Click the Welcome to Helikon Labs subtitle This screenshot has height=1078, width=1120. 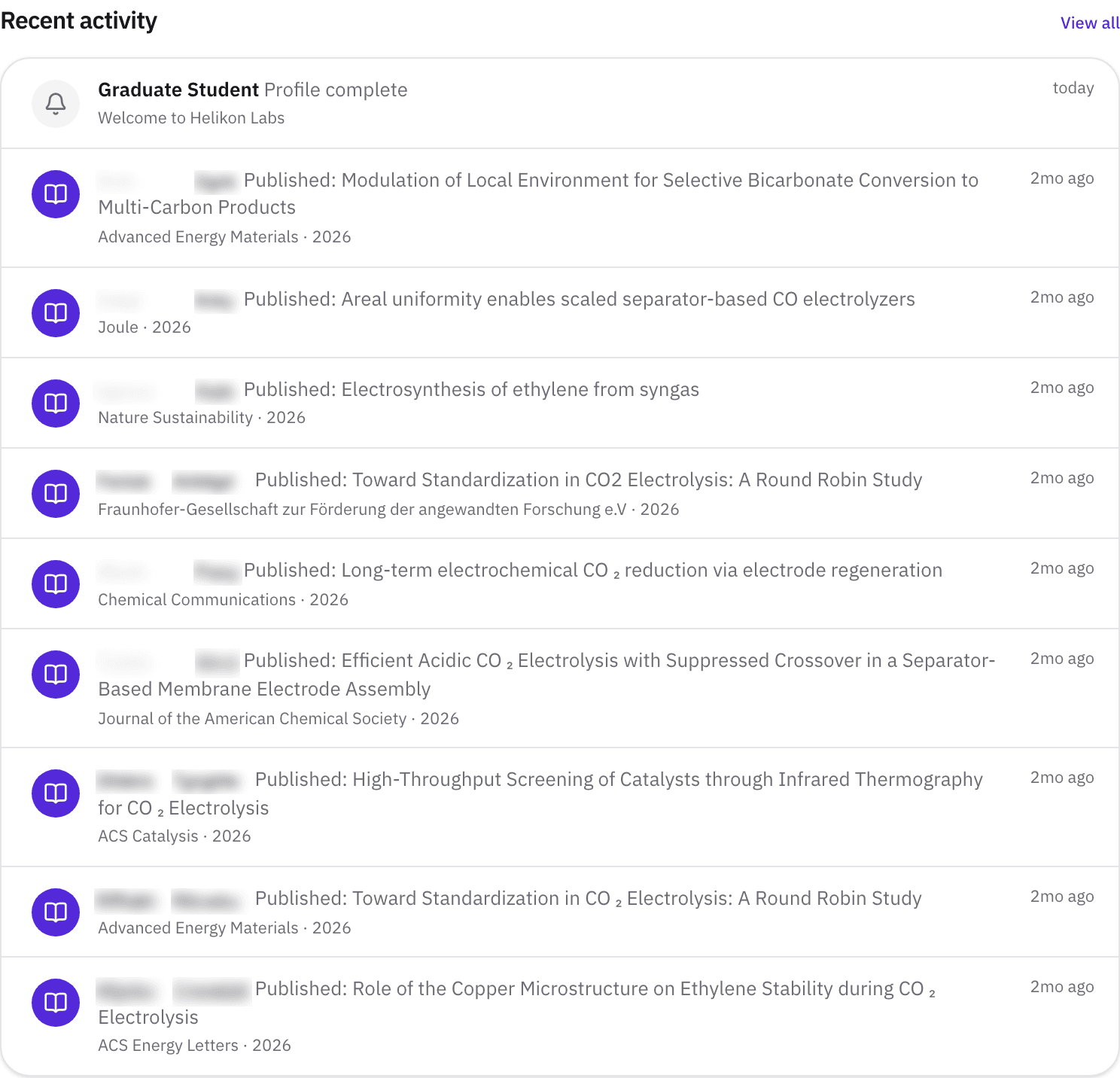click(191, 118)
